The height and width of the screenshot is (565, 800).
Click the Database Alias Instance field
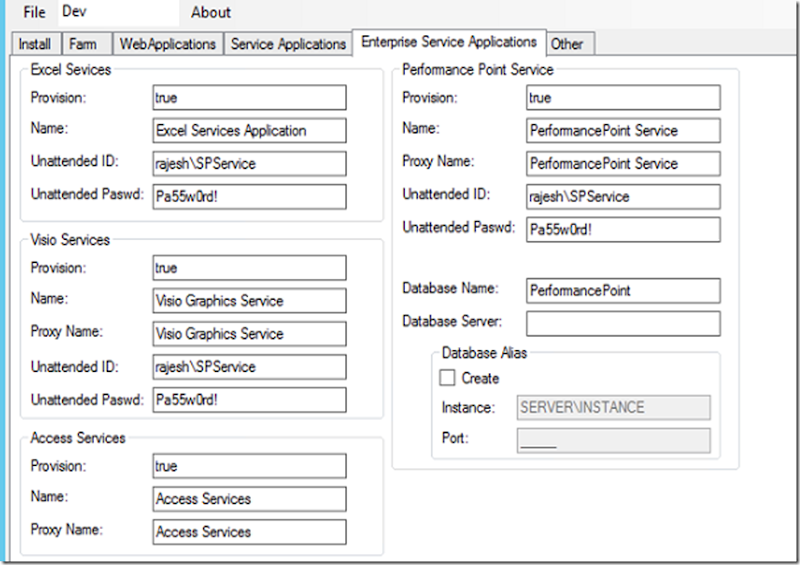tap(613, 407)
